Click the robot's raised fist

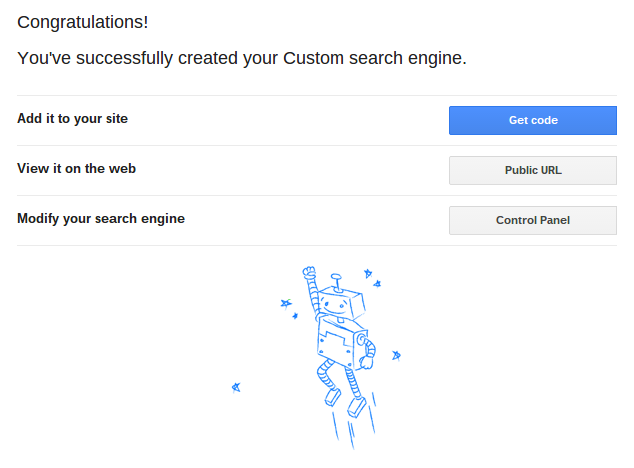[309, 273]
